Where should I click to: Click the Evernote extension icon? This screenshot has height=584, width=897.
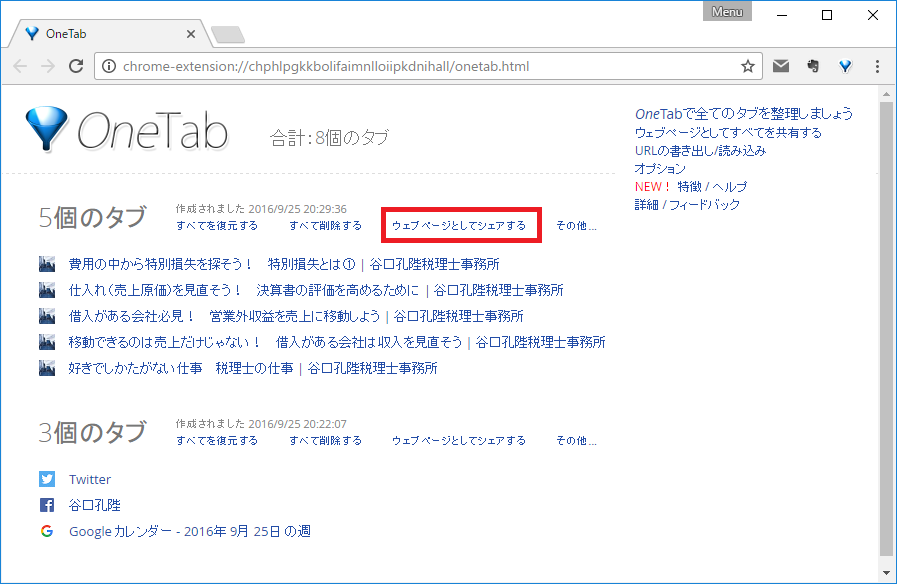[x=813, y=67]
